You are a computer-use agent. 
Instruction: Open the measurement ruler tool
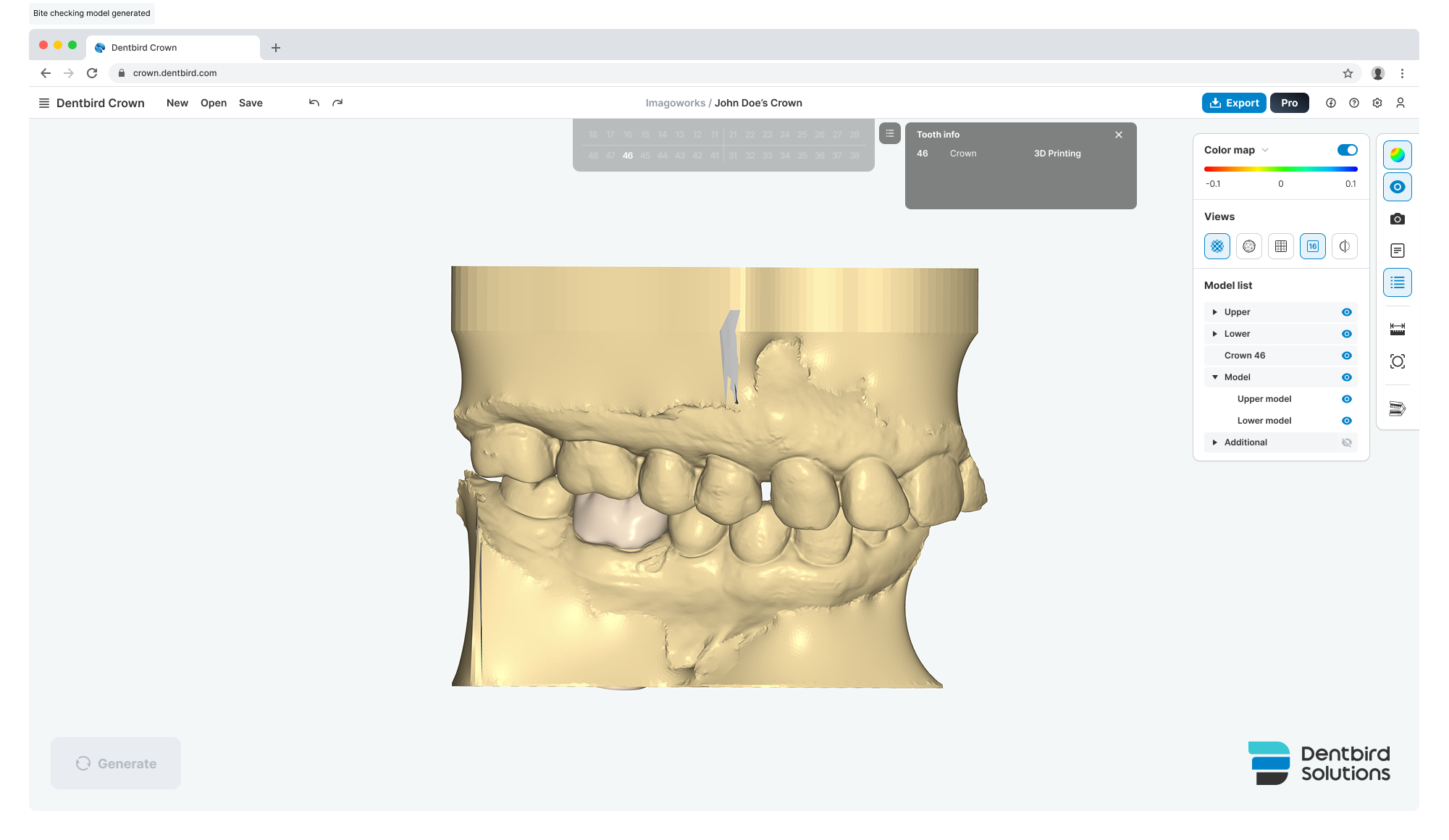coord(1397,329)
